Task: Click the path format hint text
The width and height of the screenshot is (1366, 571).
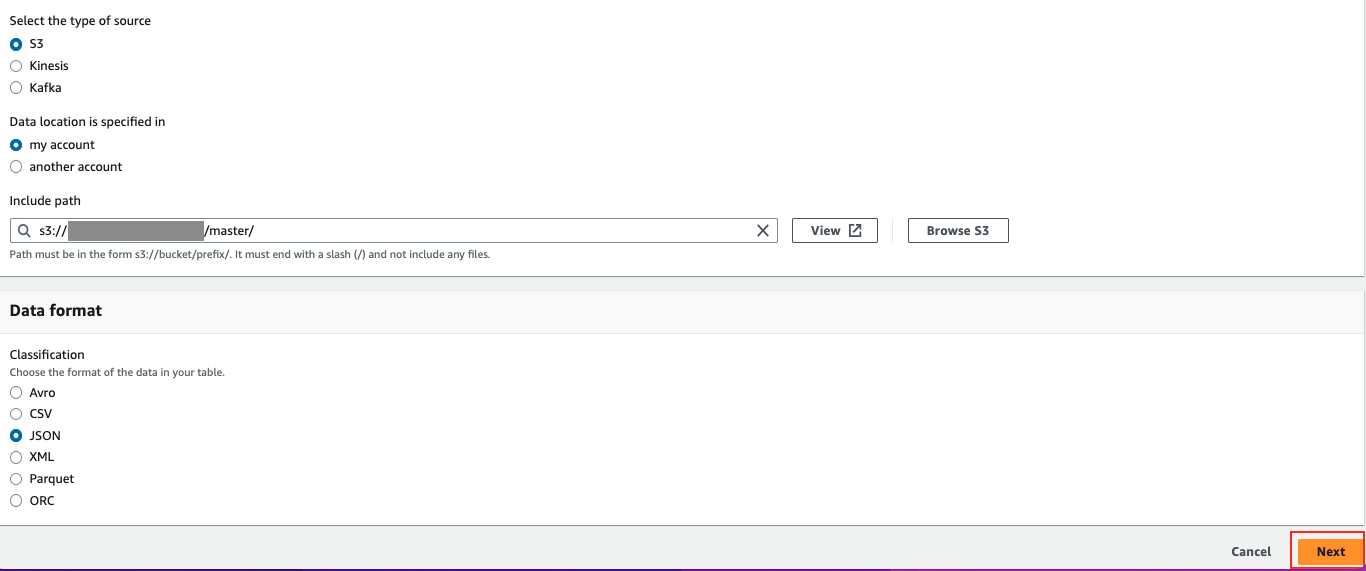Action: click(x=250, y=254)
